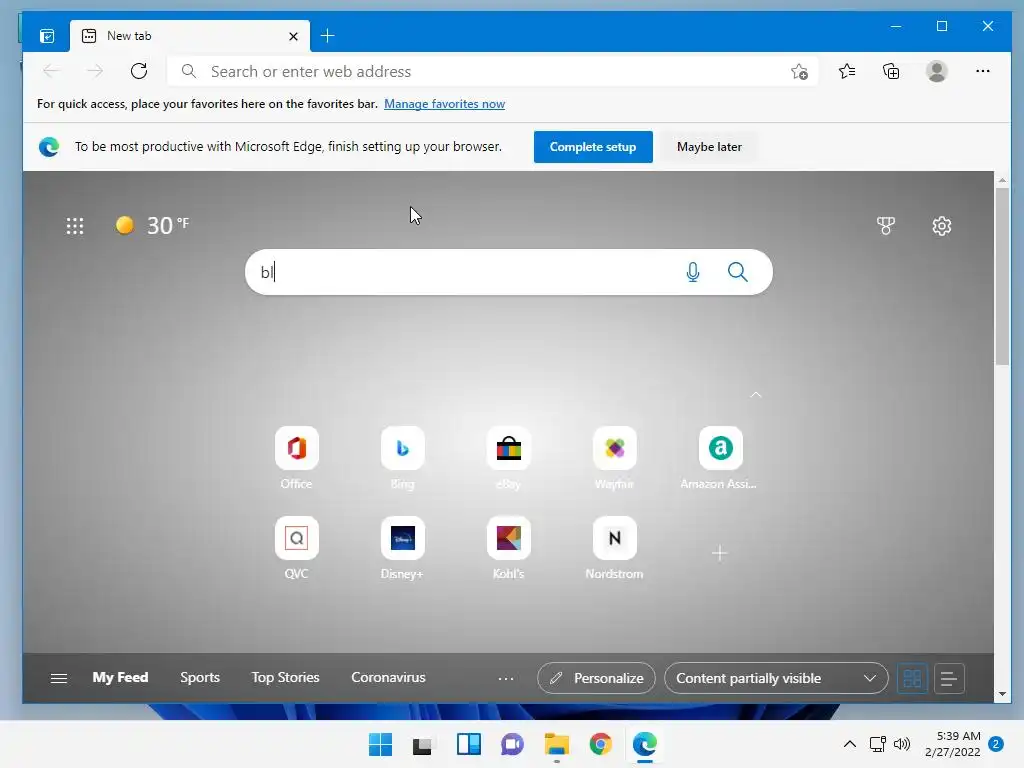1024x768 pixels.
Task: Open the Windows Start menu
Action: pos(380,744)
